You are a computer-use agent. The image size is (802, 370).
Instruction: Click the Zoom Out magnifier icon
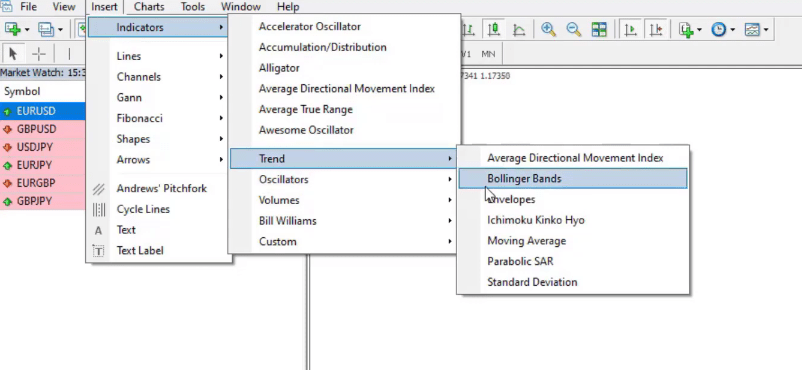[573, 29]
